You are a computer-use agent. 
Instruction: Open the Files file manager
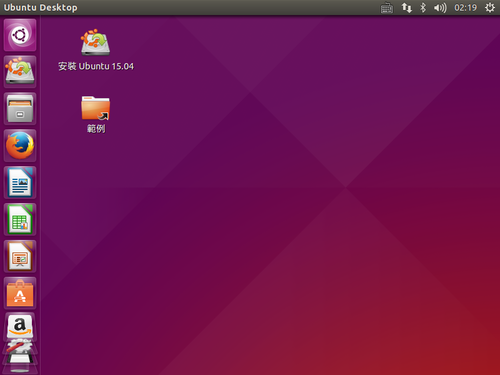(20, 109)
